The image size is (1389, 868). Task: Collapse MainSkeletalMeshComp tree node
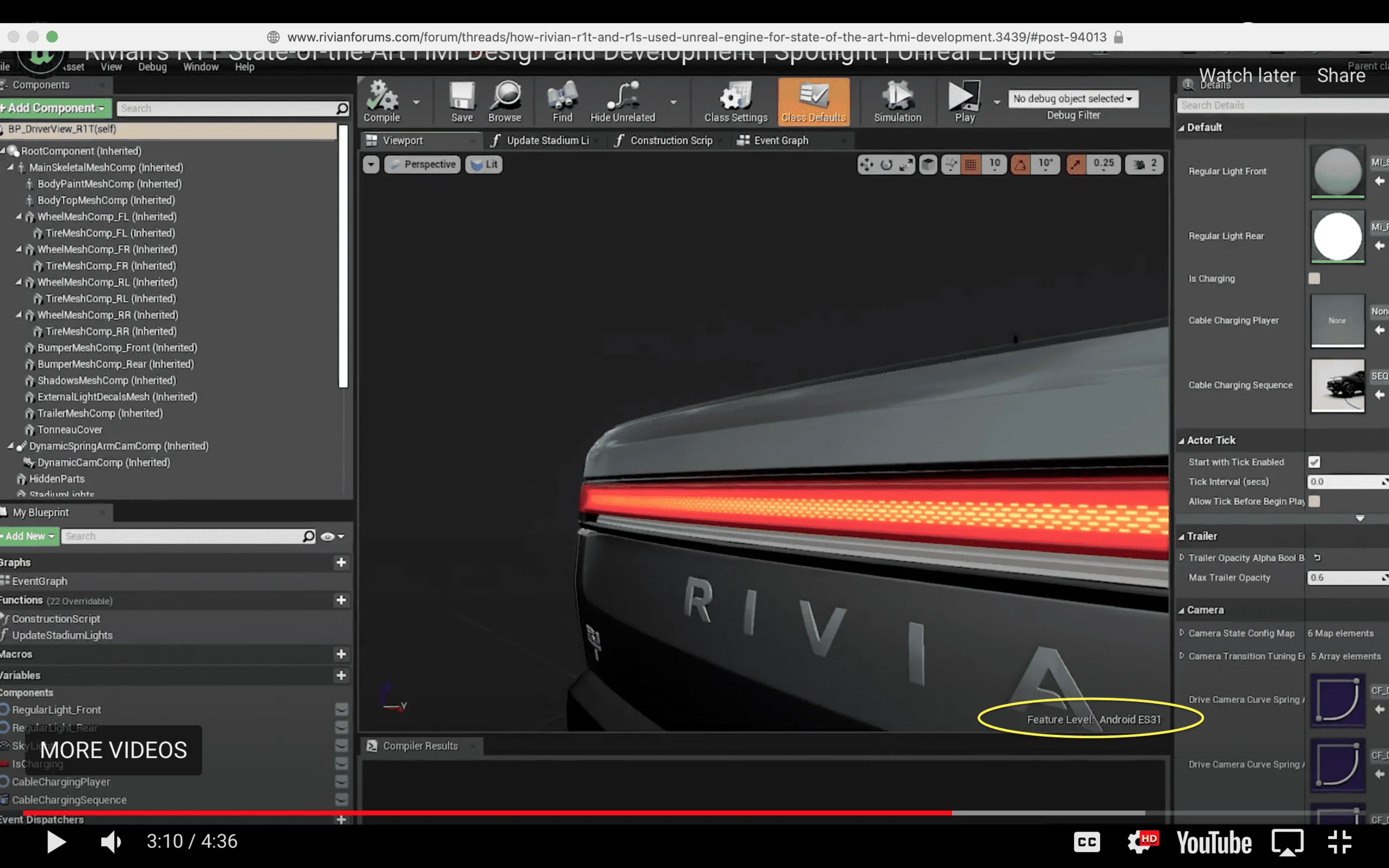click(10, 167)
